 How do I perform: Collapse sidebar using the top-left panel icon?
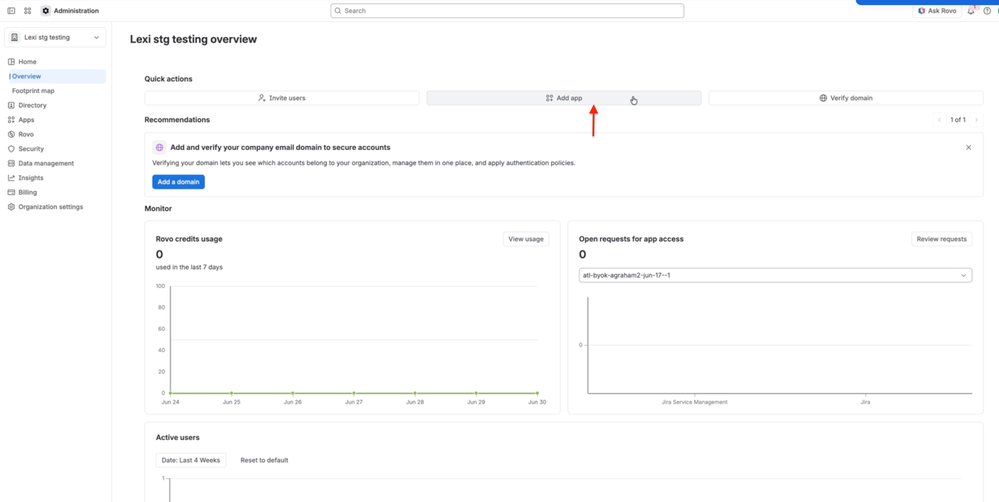coord(11,11)
